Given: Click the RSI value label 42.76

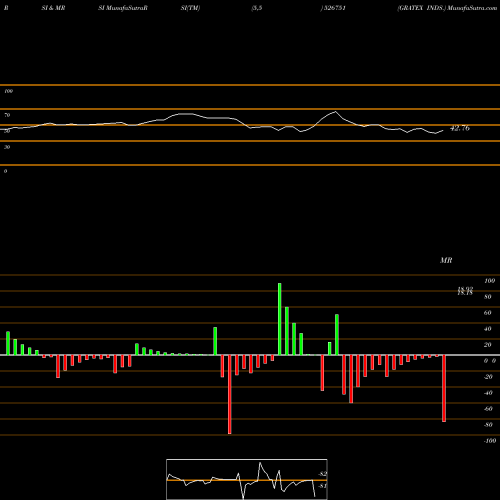Looking at the screenshot, I should point(460,128).
